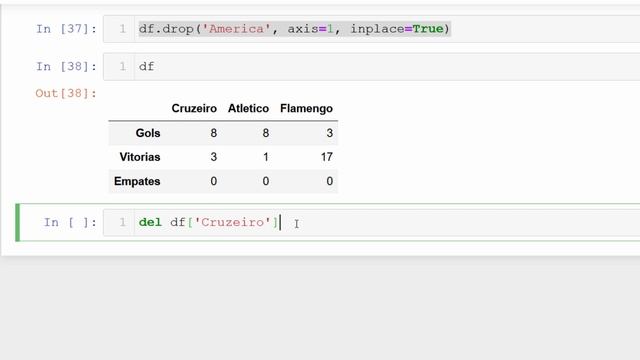
Task: Select the code cell 38 containing df
Action: coord(371,67)
